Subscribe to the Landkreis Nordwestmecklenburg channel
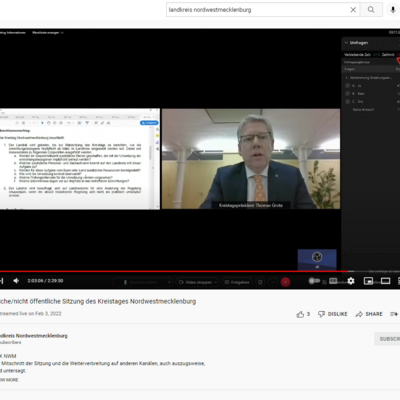The image size is (400, 400). (388, 339)
